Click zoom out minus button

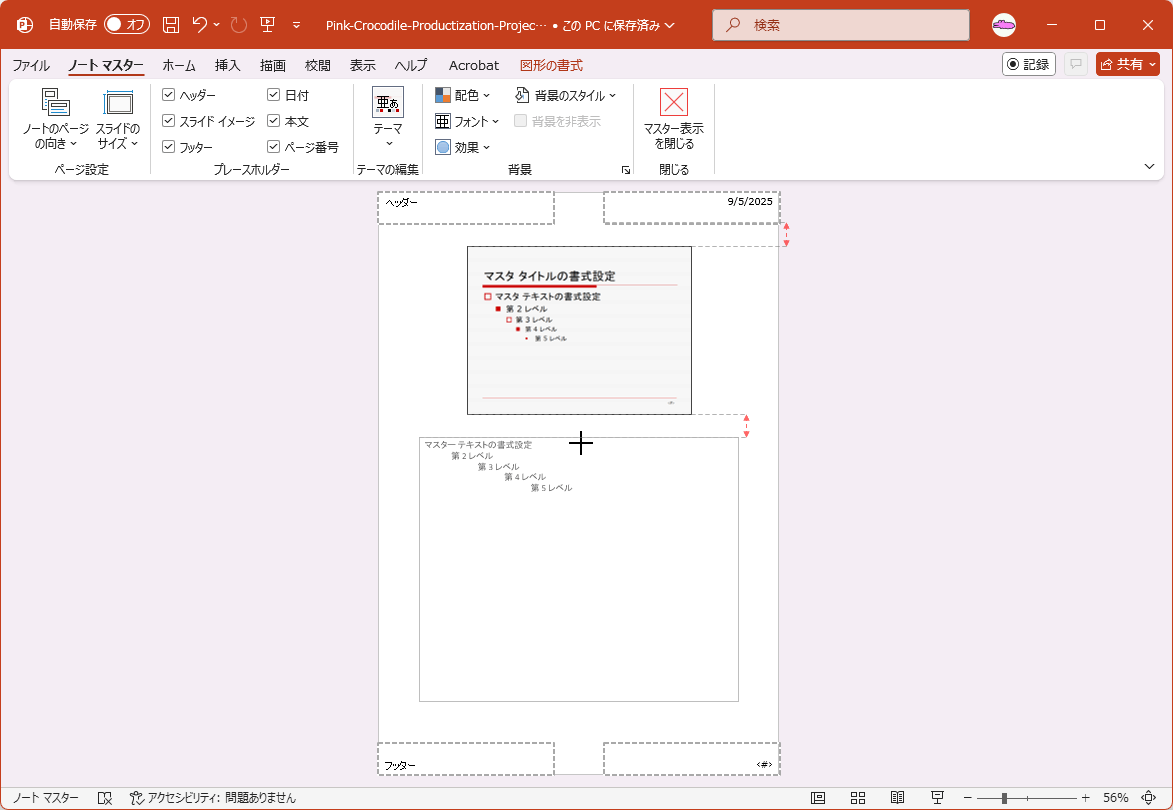967,798
